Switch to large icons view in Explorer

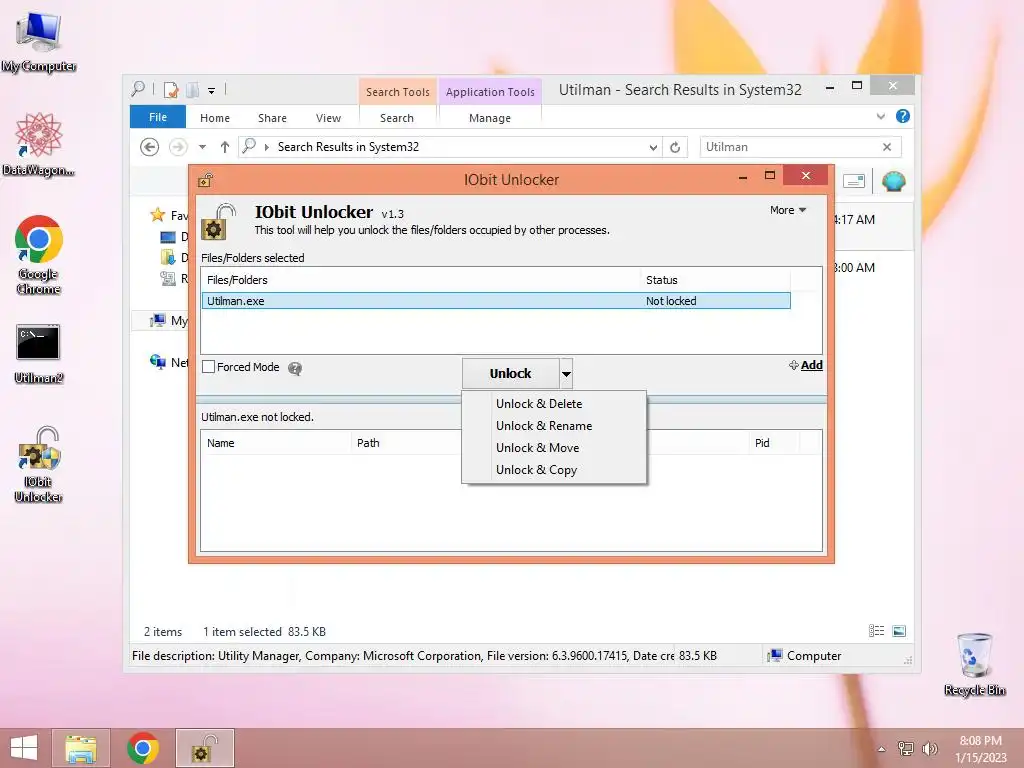pyautogui.click(x=899, y=631)
